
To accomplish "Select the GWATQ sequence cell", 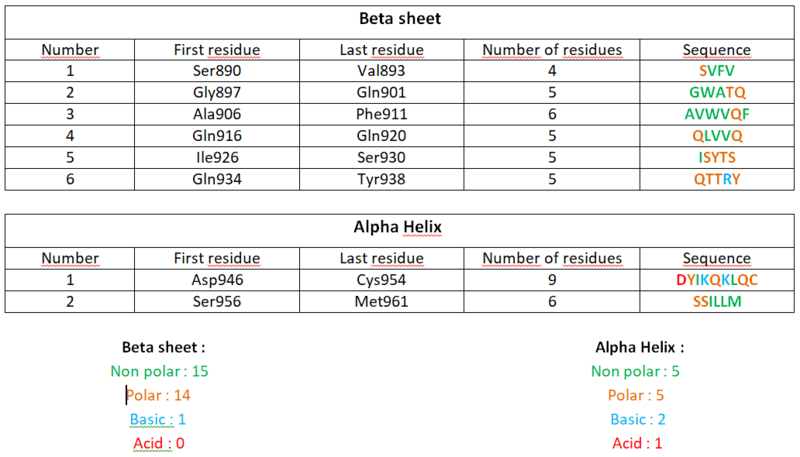I will pyautogui.click(x=716, y=93).
